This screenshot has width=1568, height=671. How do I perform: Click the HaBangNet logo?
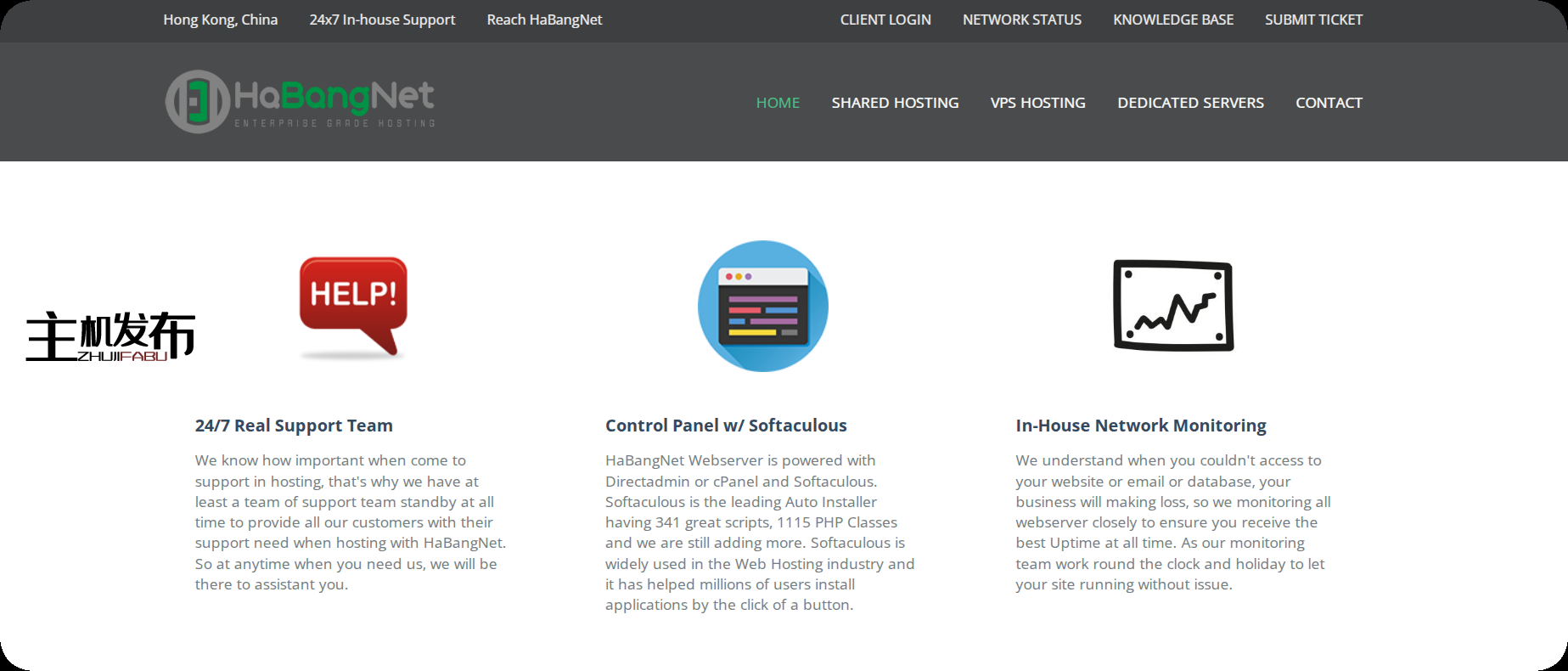click(x=300, y=102)
